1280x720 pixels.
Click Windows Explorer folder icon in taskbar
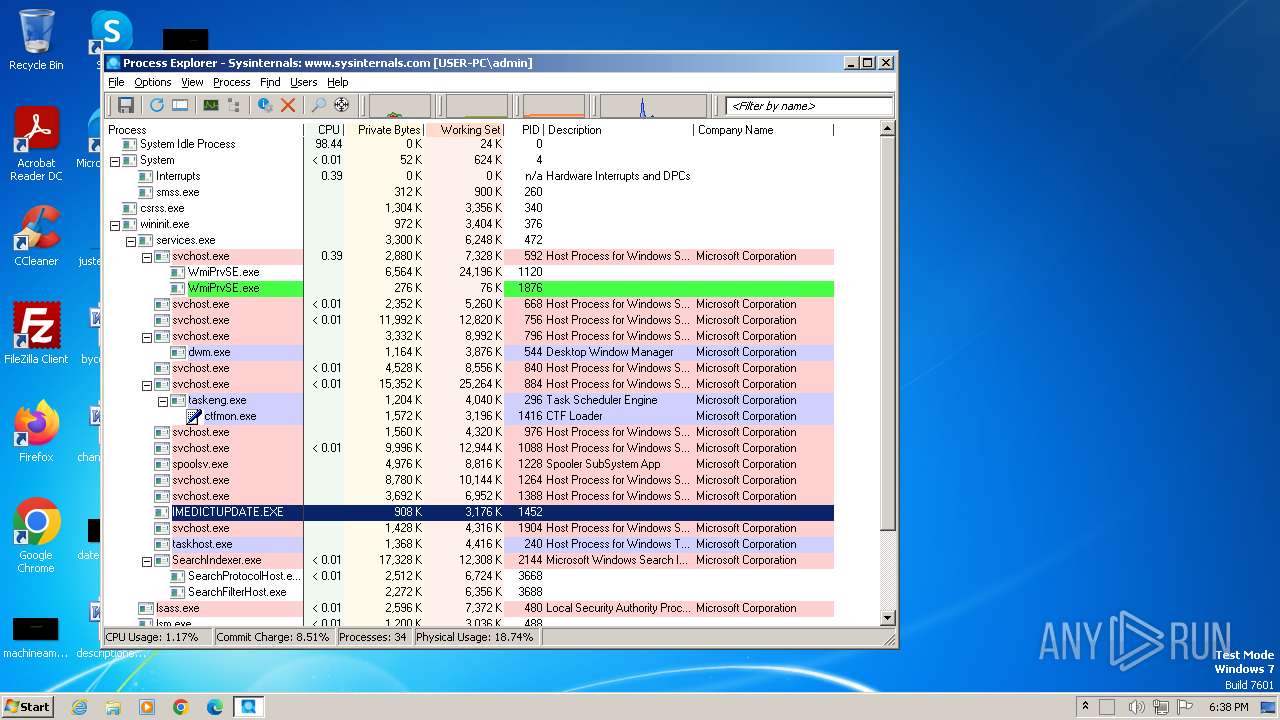(x=113, y=707)
